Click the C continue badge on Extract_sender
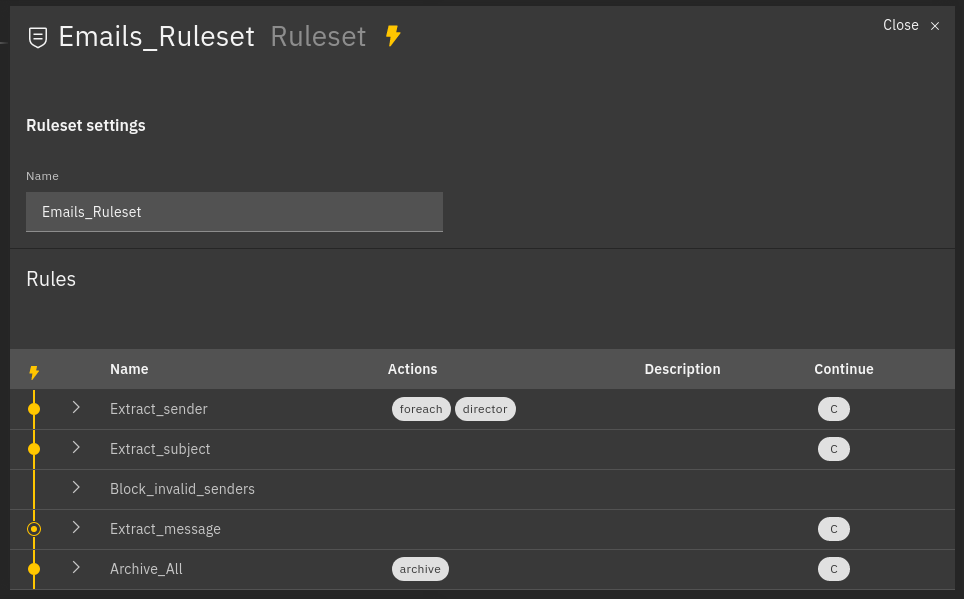Image resolution: width=964 pixels, height=599 pixels. point(834,409)
